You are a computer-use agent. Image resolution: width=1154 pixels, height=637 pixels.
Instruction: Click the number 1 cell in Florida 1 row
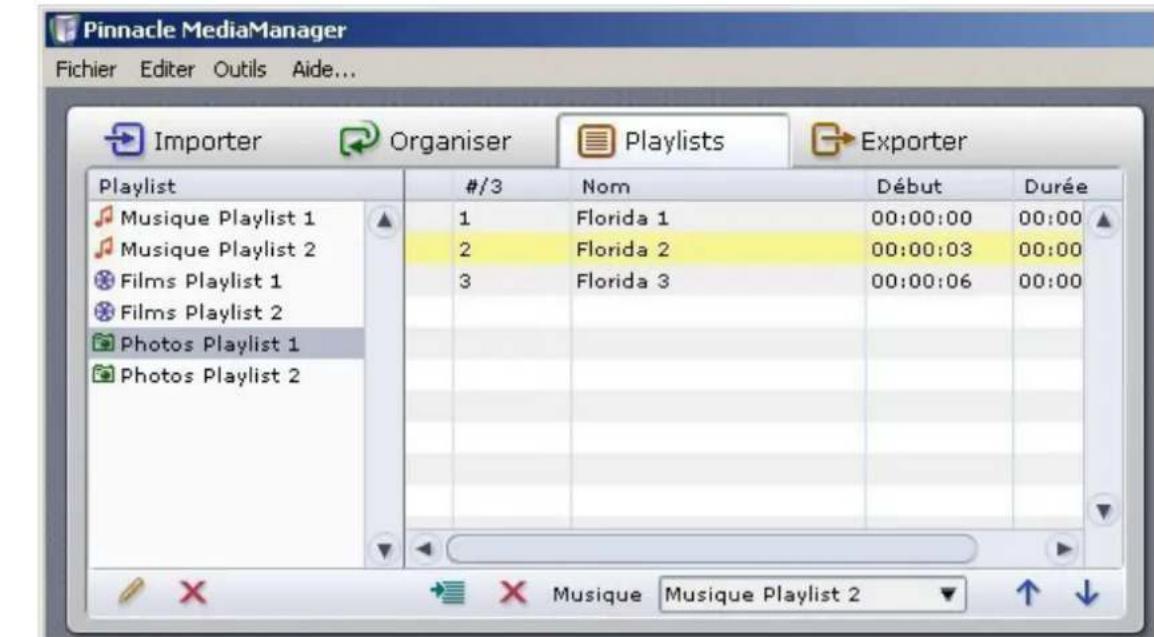coord(464,218)
